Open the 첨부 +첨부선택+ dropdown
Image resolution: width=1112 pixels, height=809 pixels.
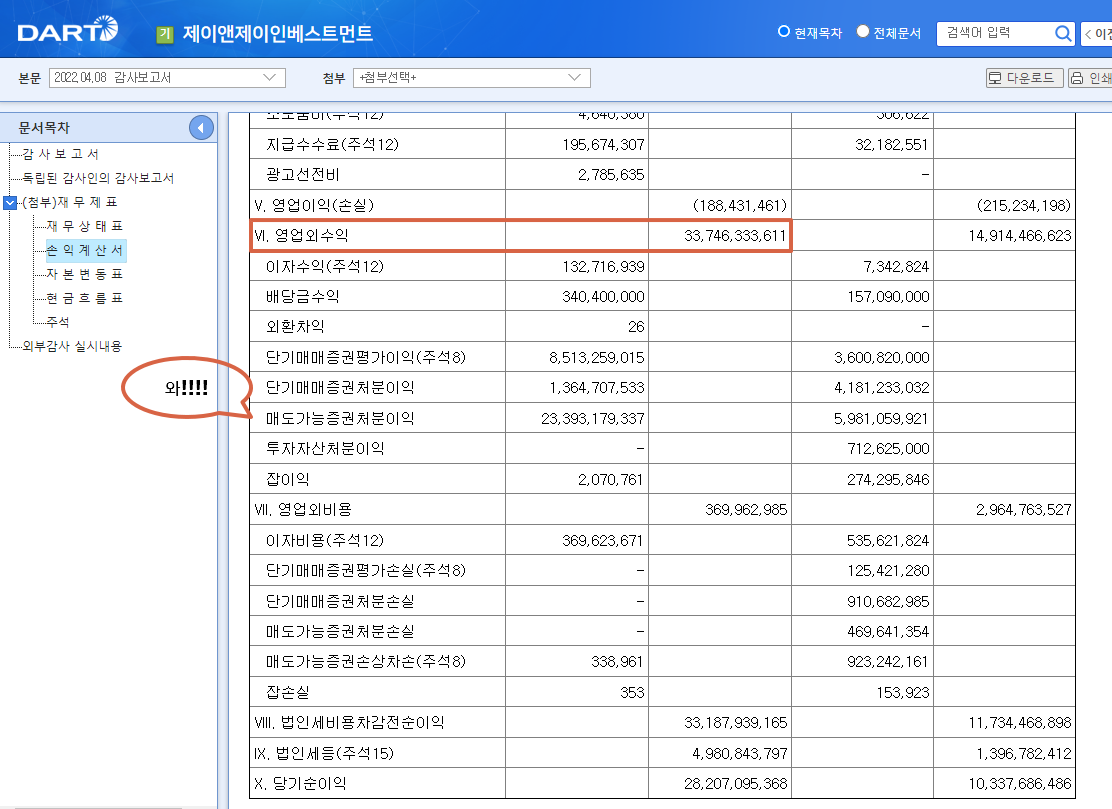click(472, 78)
